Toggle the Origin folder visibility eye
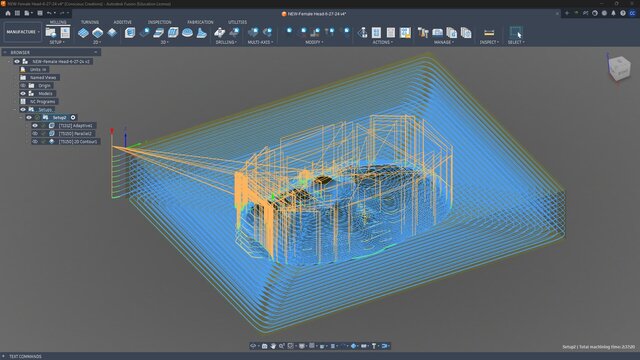Viewport: 640px width, 360px height. coord(23,86)
